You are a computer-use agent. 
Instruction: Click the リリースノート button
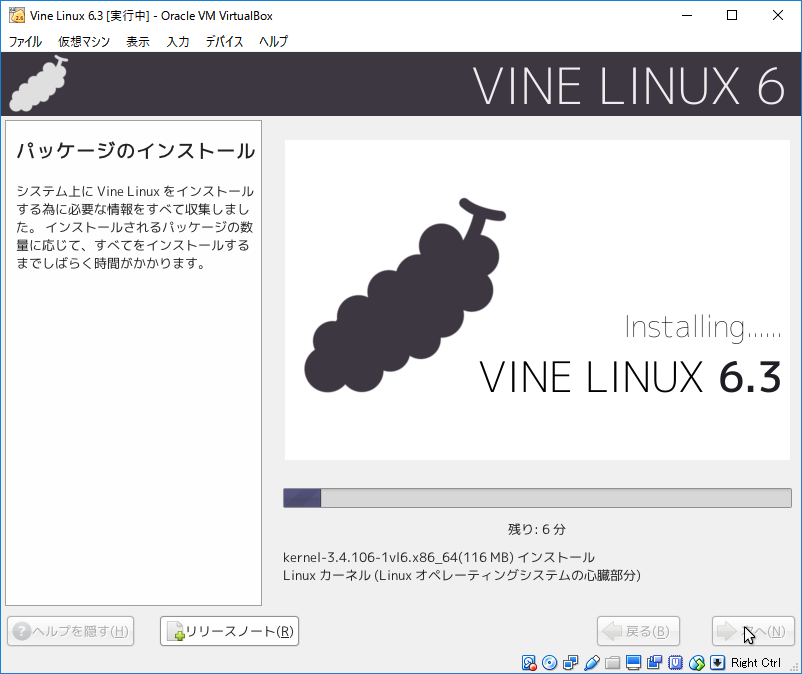228,631
